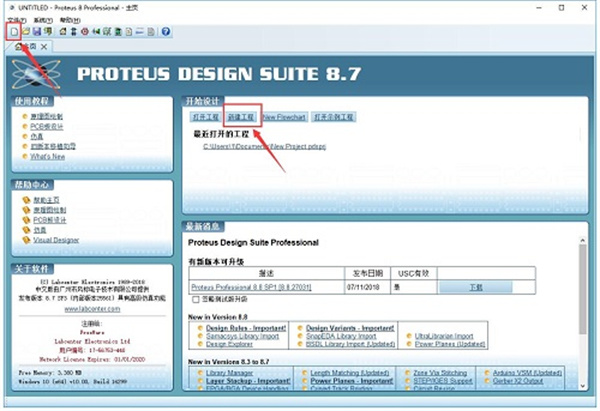The width and height of the screenshot is (600, 411).
Task: Click the New Flowchart button
Action: point(284,117)
